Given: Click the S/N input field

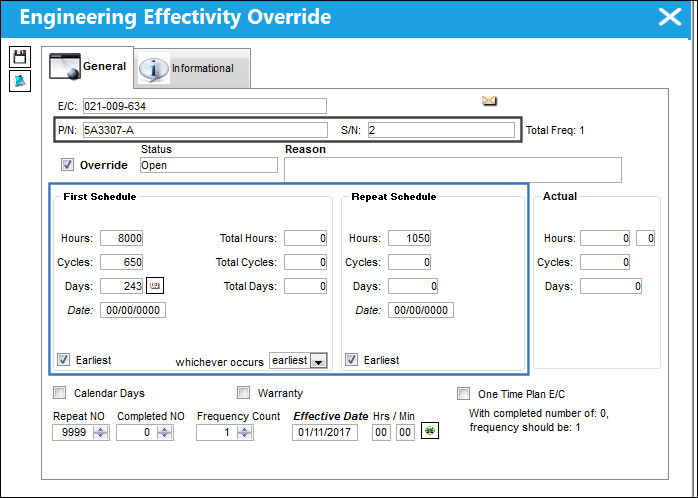Looking at the screenshot, I should pos(441,130).
